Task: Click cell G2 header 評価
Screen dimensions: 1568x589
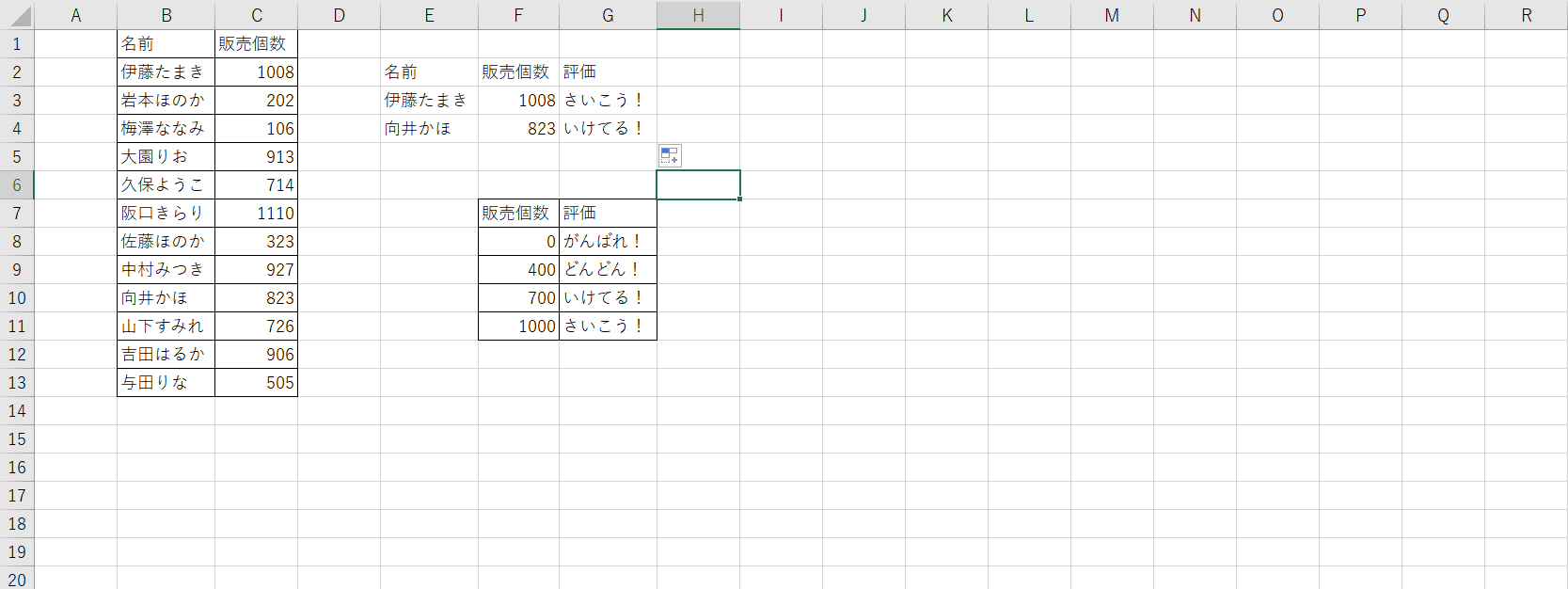Action: click(x=608, y=72)
